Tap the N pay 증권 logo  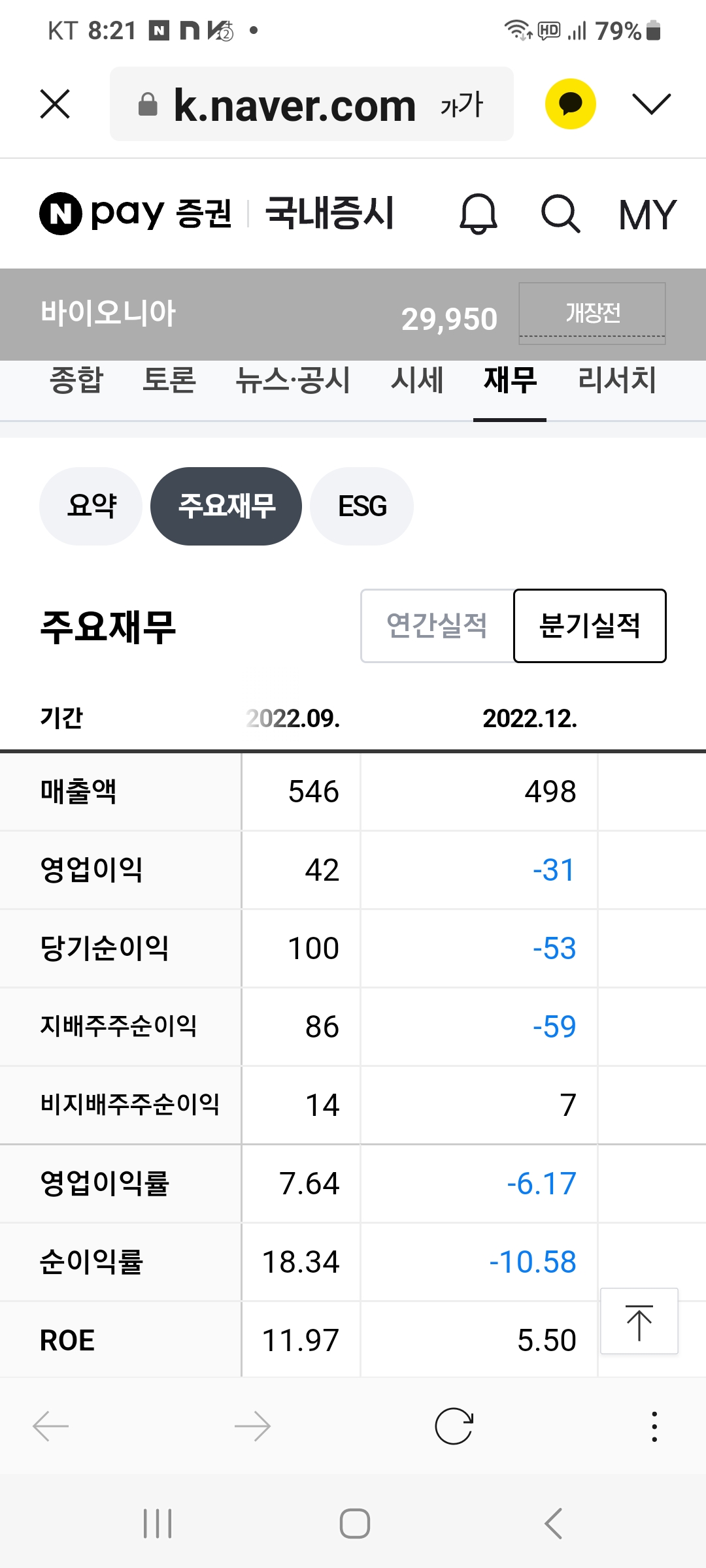[x=136, y=214]
